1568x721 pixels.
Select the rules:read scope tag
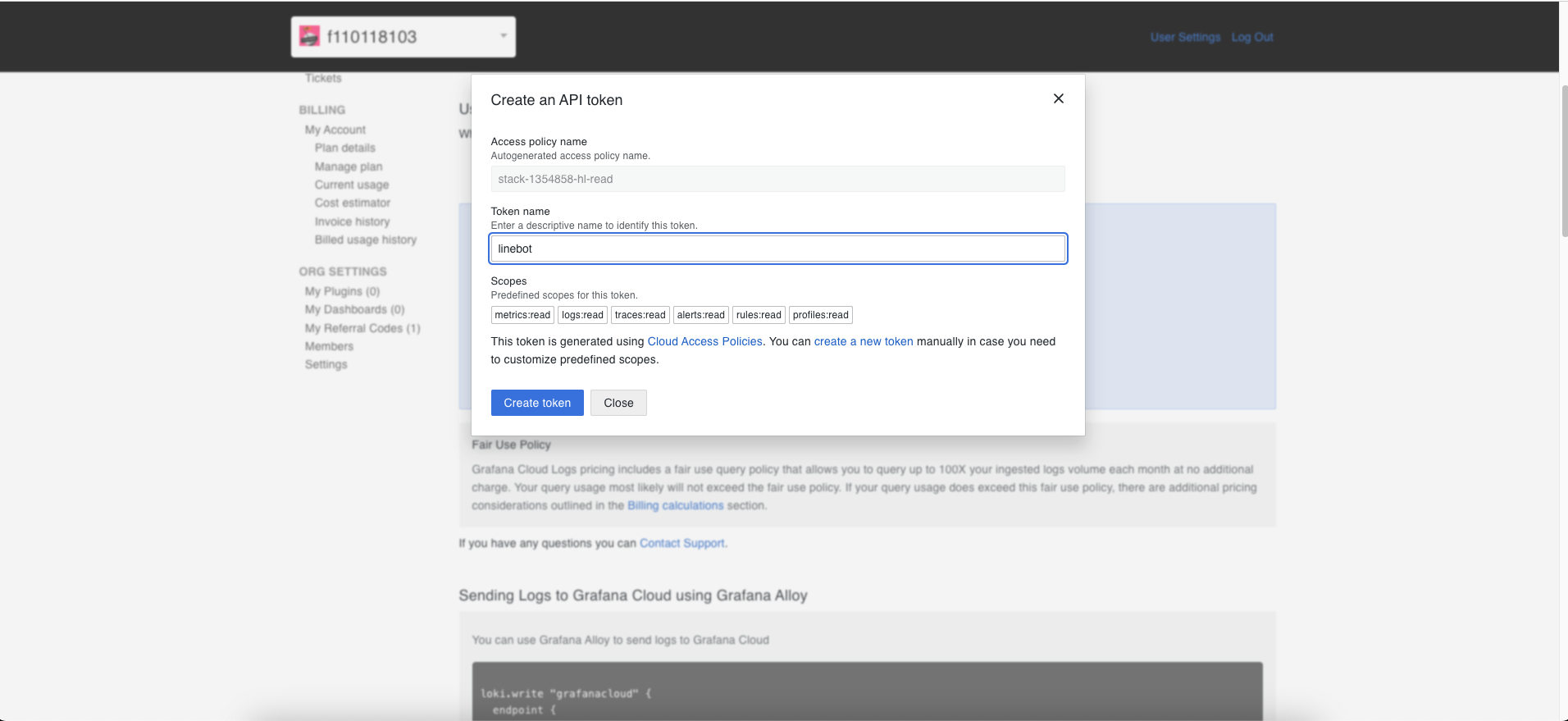click(x=759, y=315)
